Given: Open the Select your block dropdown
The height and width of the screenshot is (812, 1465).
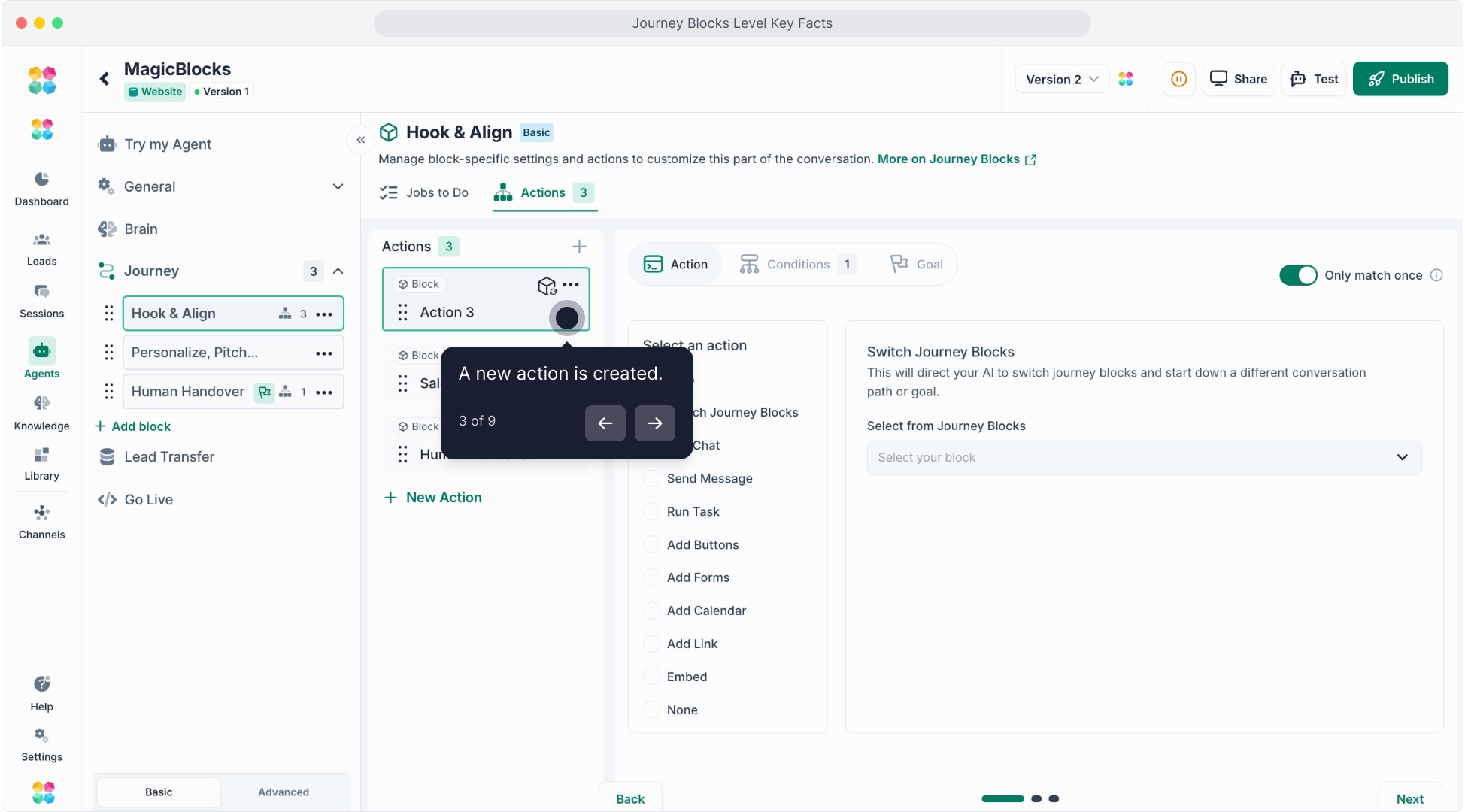Looking at the screenshot, I should pyautogui.click(x=1143, y=457).
